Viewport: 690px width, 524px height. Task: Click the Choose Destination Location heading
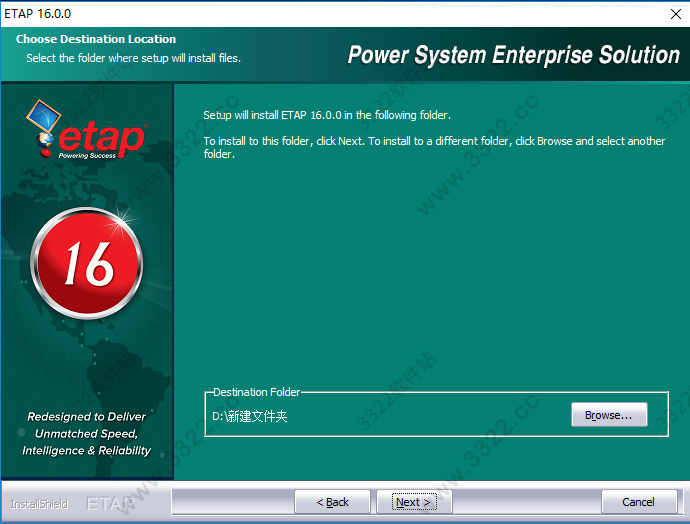(96, 39)
